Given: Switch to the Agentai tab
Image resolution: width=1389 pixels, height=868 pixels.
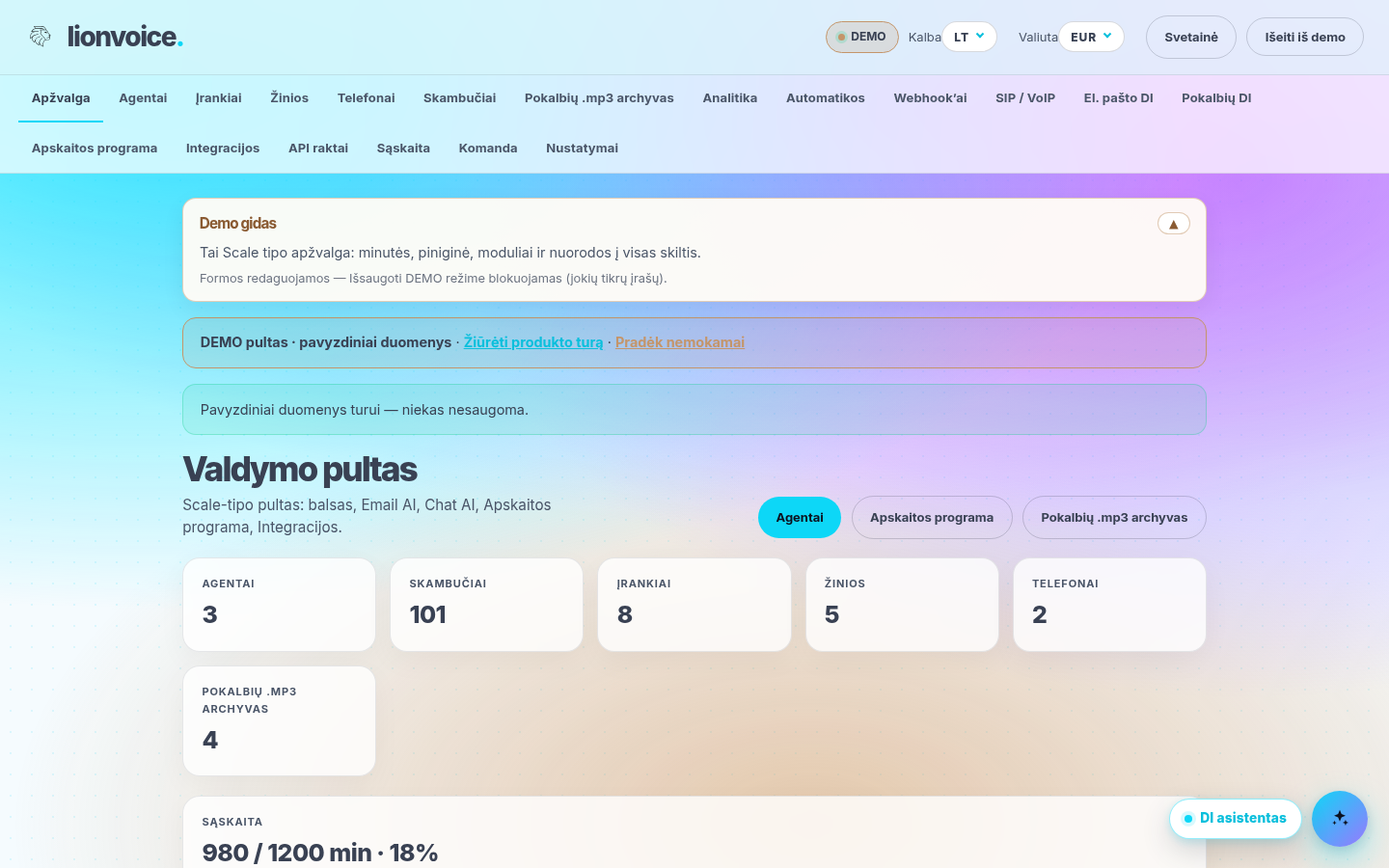Looking at the screenshot, I should (x=143, y=98).
